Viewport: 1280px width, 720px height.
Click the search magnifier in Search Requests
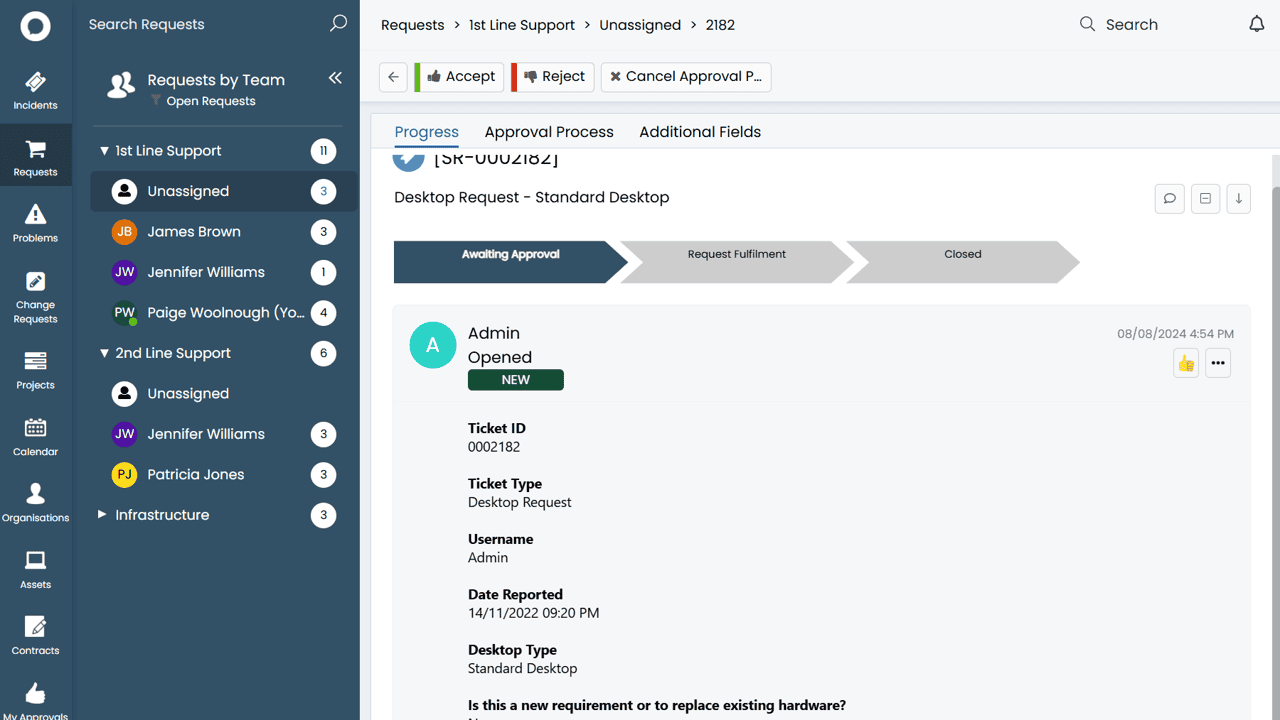[x=338, y=24]
